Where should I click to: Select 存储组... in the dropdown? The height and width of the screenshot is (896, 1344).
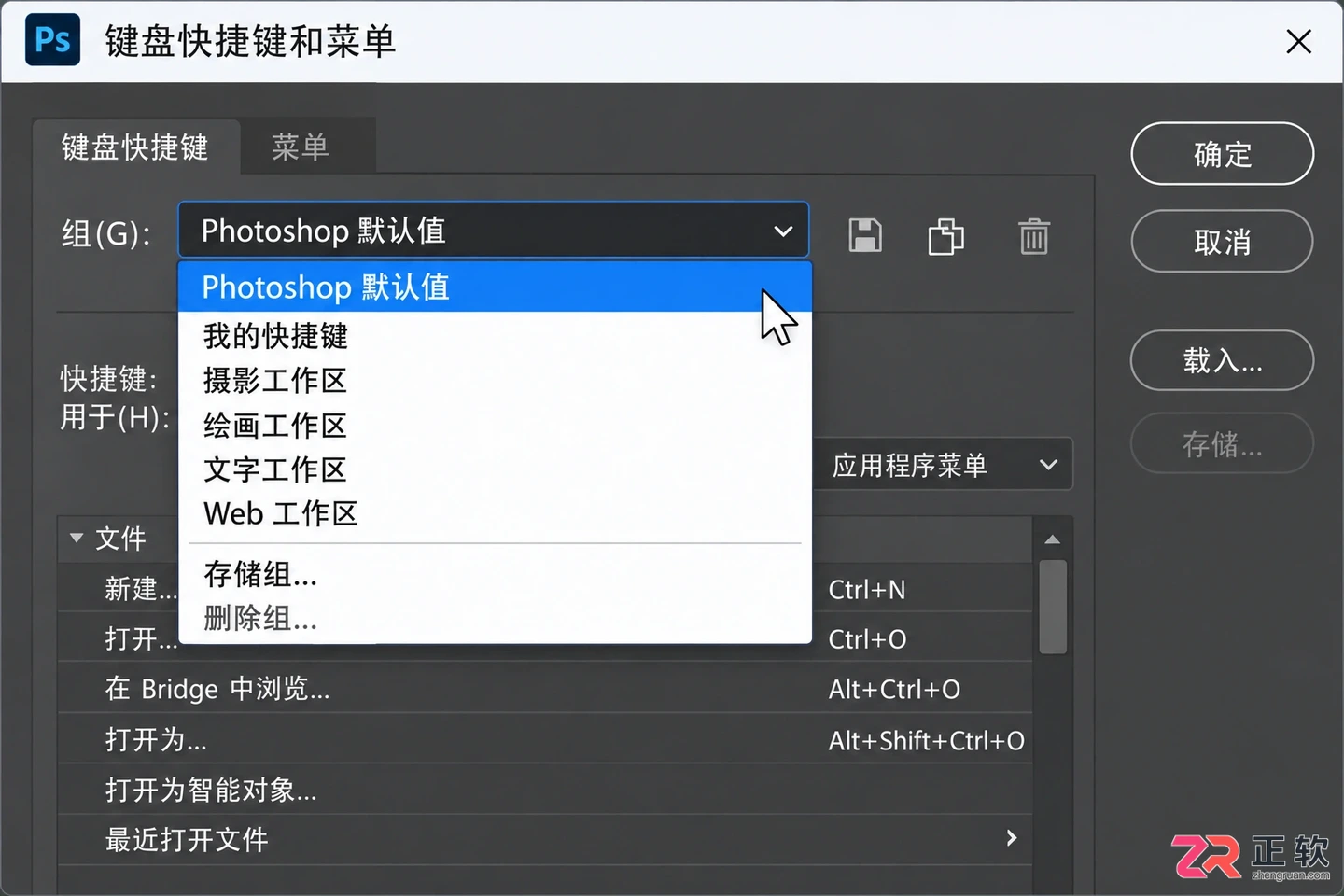click(495, 574)
